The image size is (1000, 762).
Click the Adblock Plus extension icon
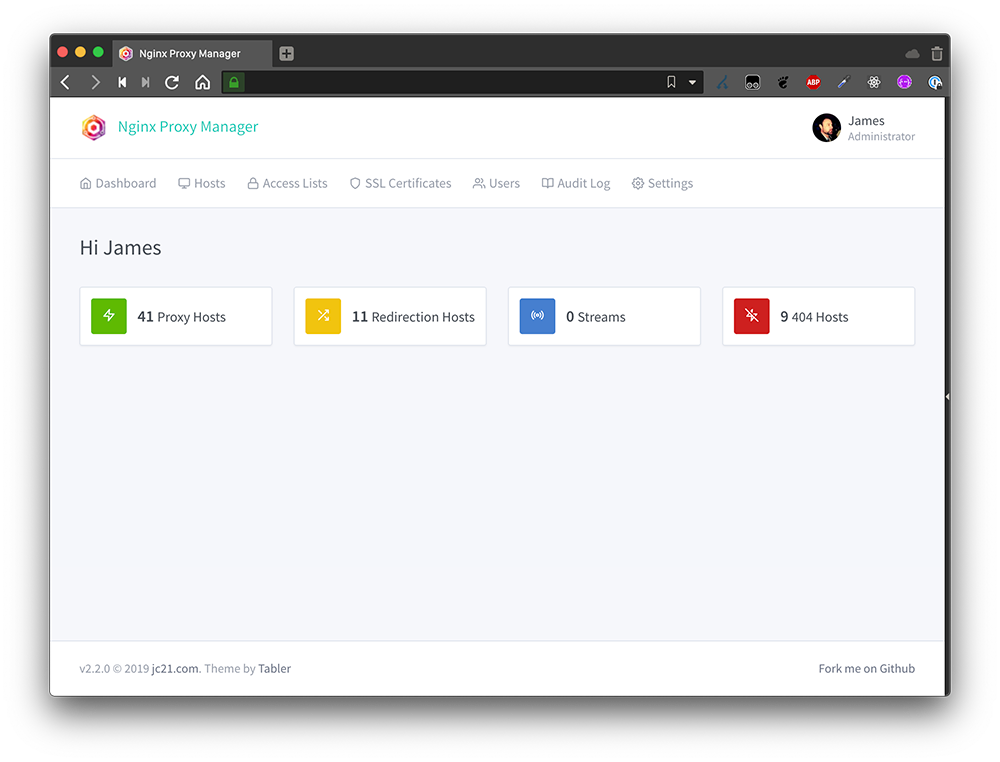(x=813, y=82)
